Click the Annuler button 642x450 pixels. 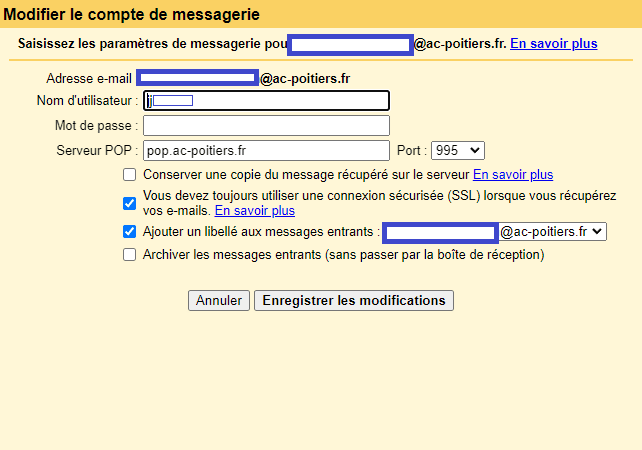pos(219,301)
